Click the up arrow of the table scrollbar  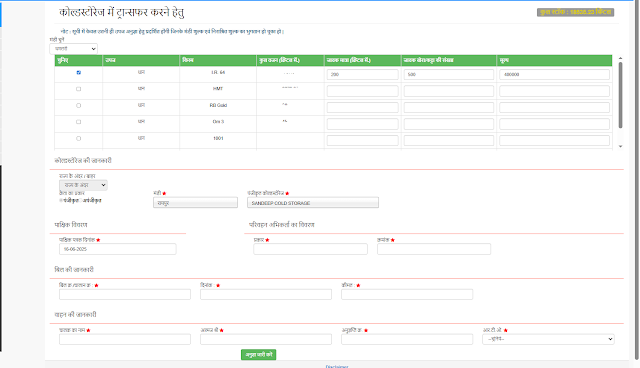point(620,58)
